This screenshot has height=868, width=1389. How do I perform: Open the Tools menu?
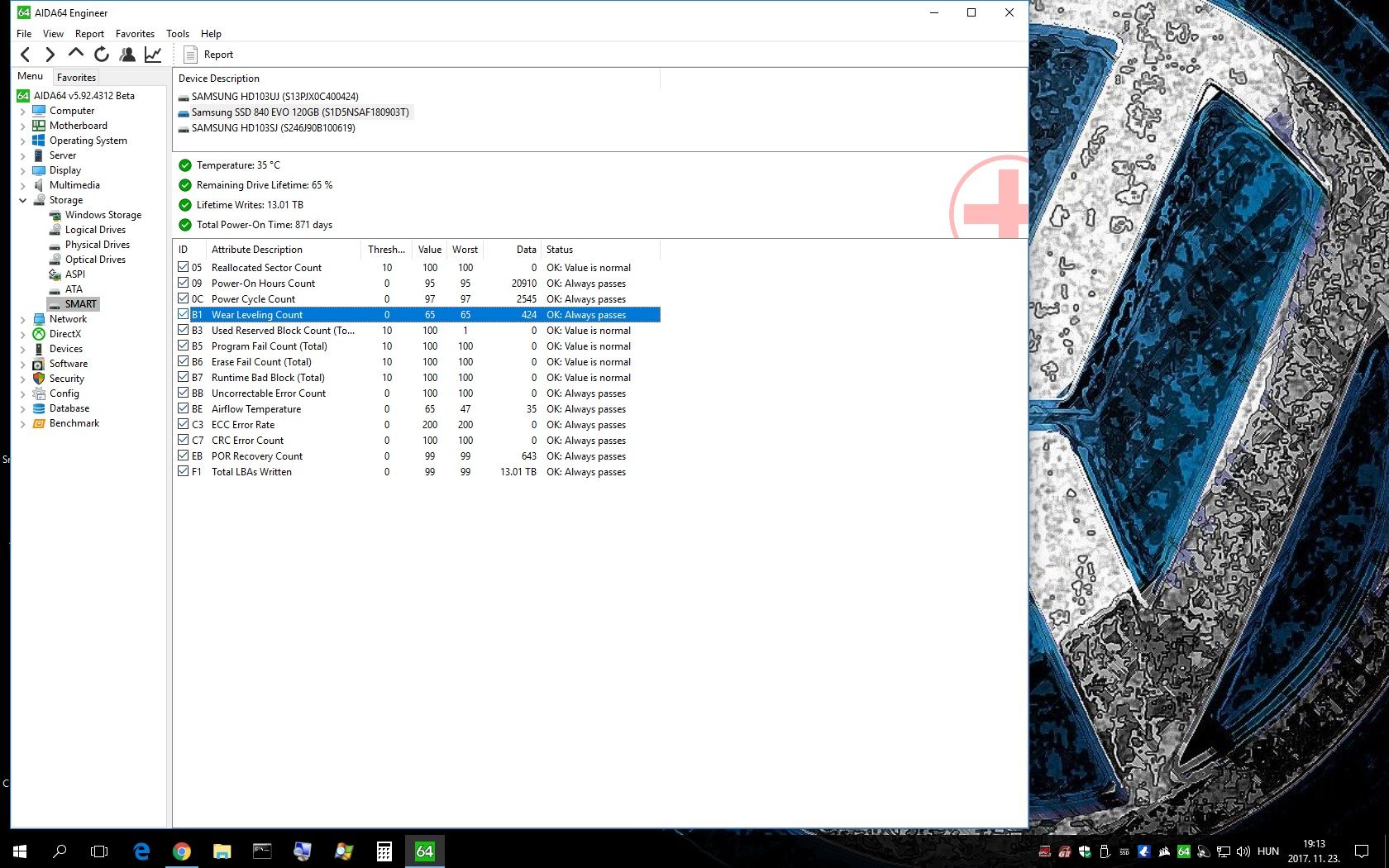coord(178,34)
